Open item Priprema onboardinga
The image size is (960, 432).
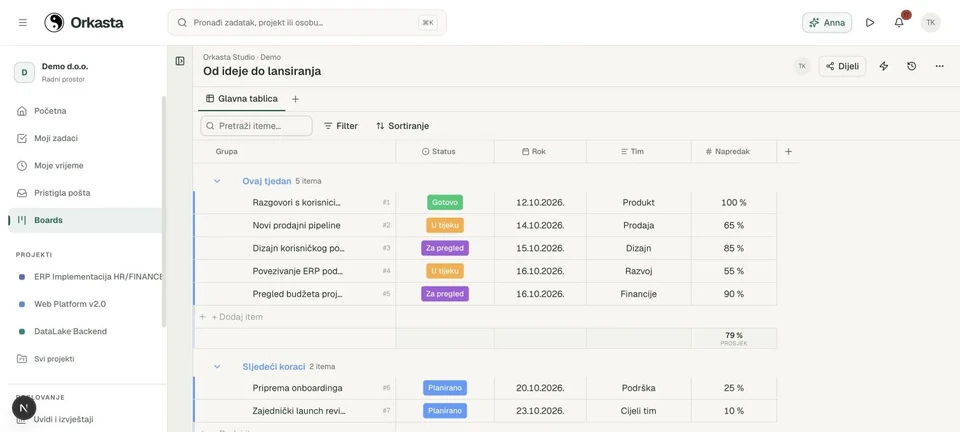298,388
